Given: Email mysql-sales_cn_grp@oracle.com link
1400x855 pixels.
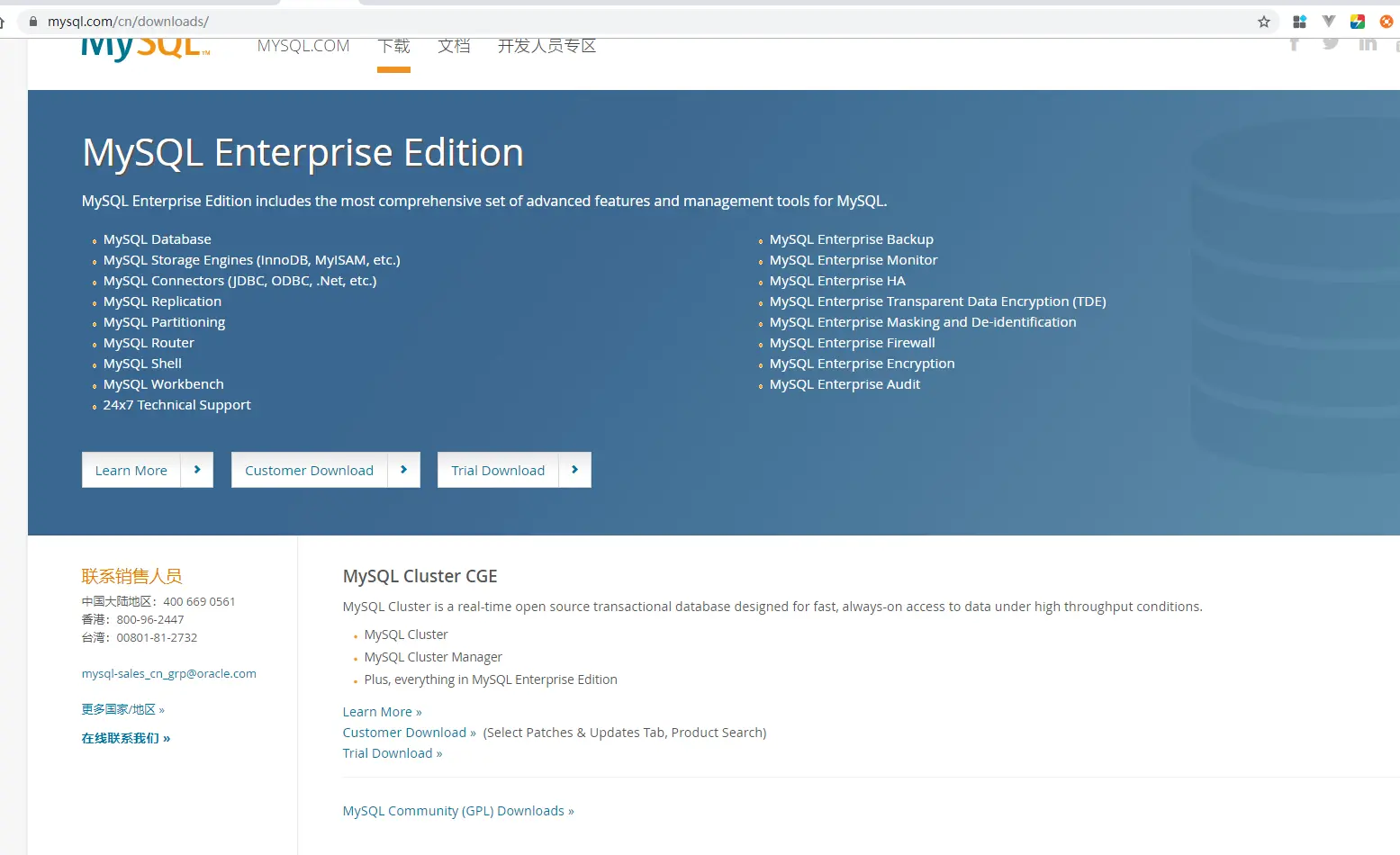Looking at the screenshot, I should 169,673.
